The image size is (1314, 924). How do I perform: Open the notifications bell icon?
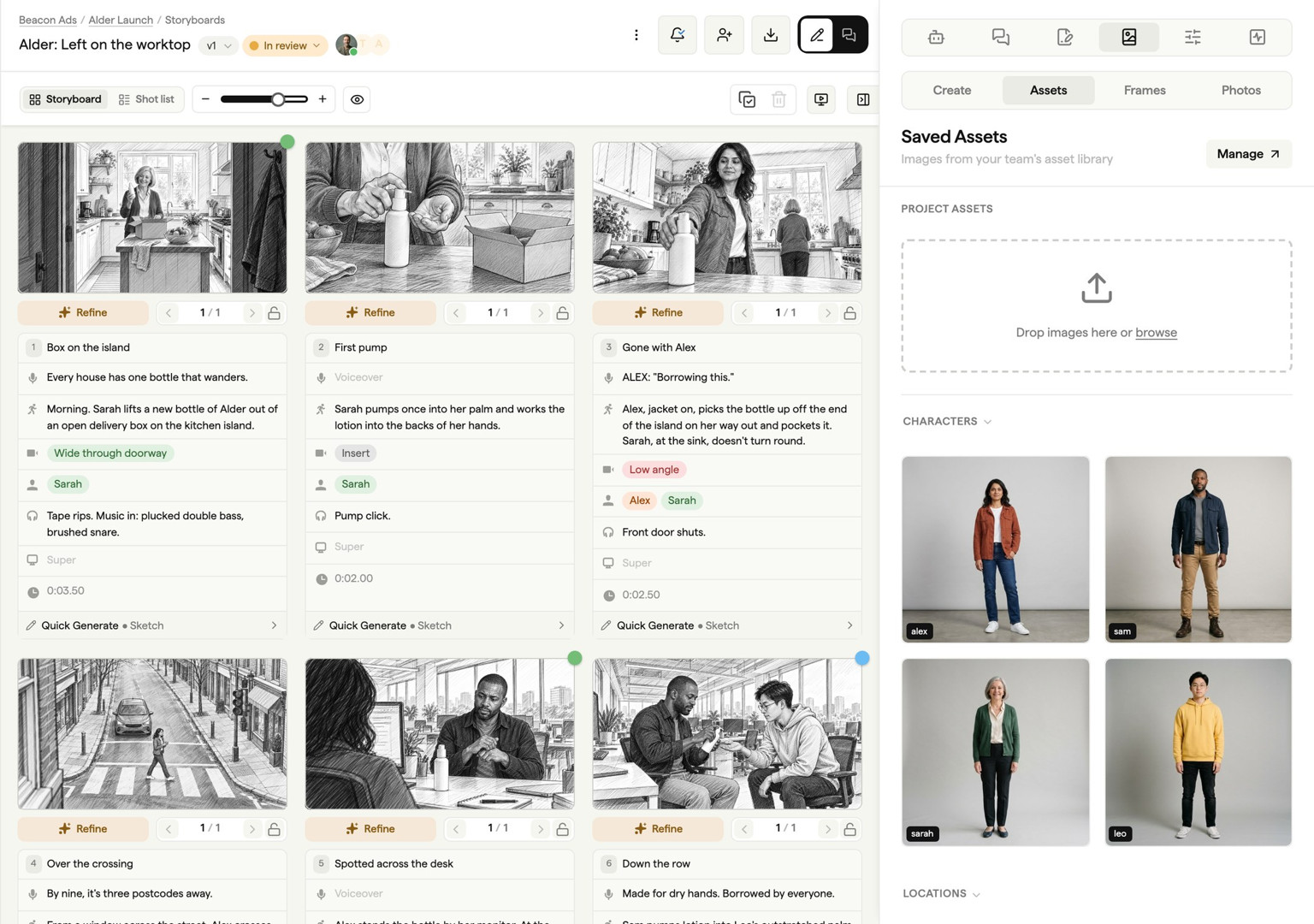[678, 35]
